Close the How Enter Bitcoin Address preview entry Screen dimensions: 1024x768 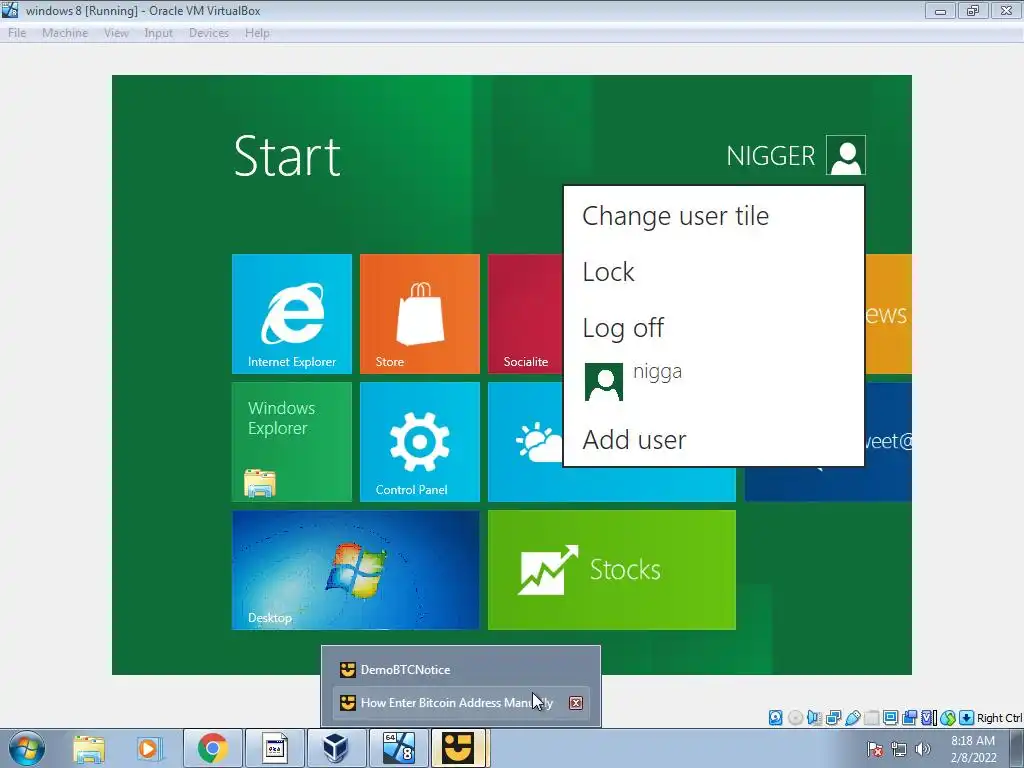(x=575, y=703)
